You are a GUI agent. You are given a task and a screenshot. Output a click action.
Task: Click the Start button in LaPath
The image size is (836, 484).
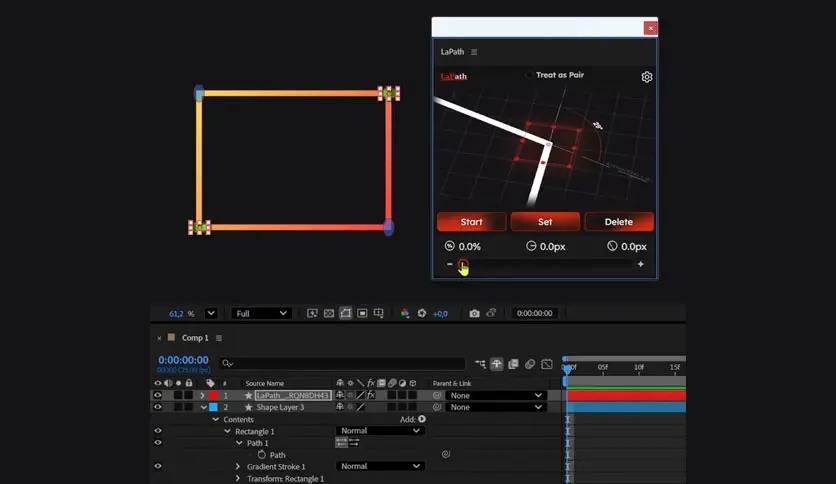click(x=471, y=222)
